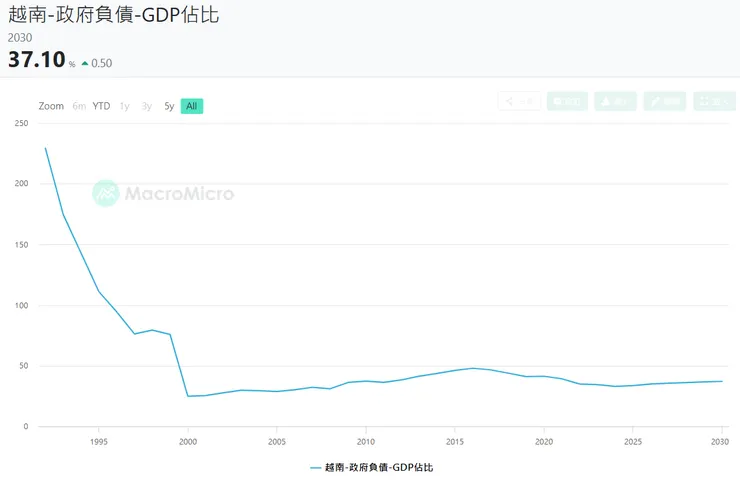Screen dimensions: 740x488
Task: Click the 2015 label on the x-axis
Action: point(455,441)
